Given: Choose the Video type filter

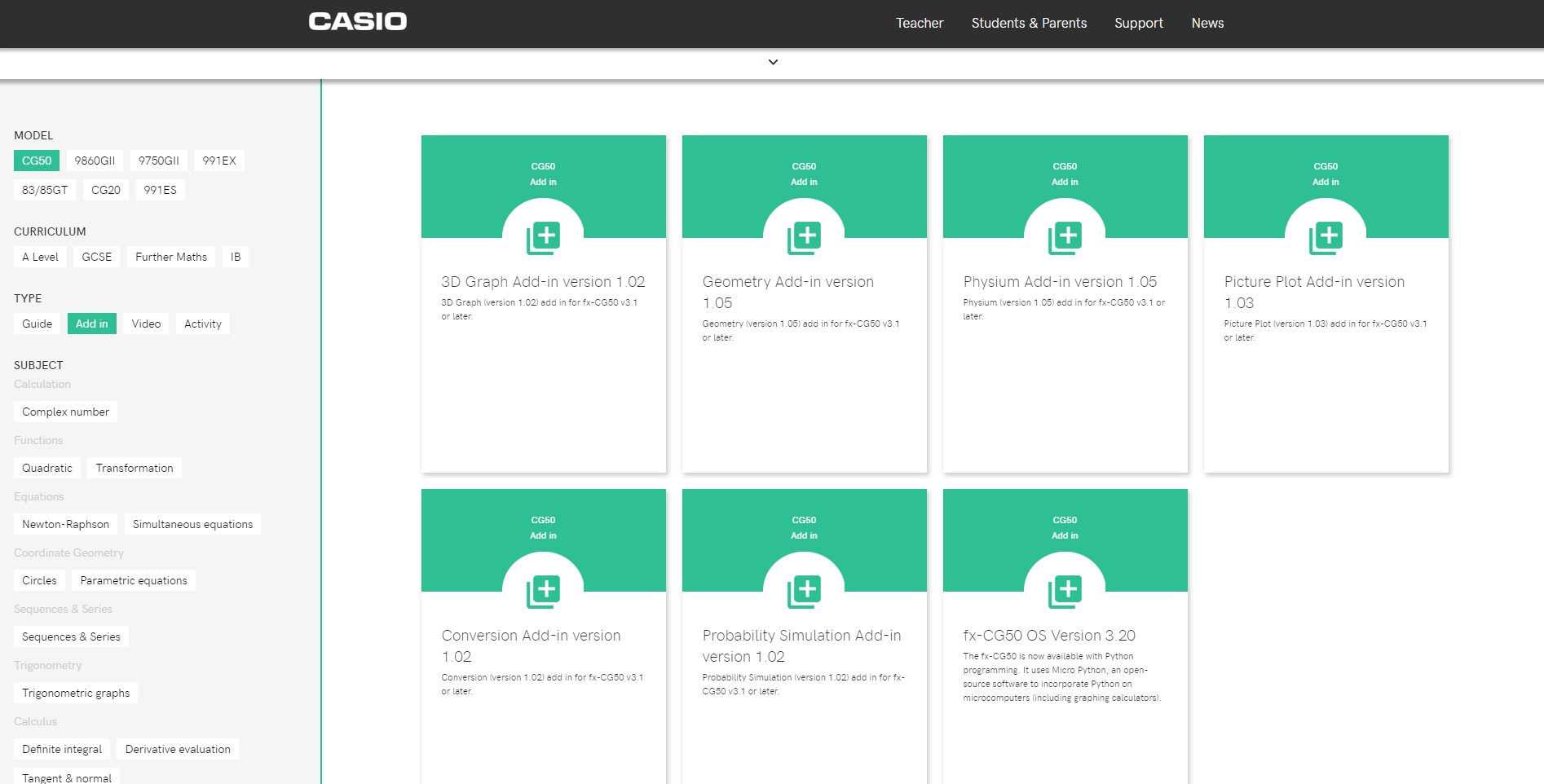Looking at the screenshot, I should pyautogui.click(x=147, y=324).
